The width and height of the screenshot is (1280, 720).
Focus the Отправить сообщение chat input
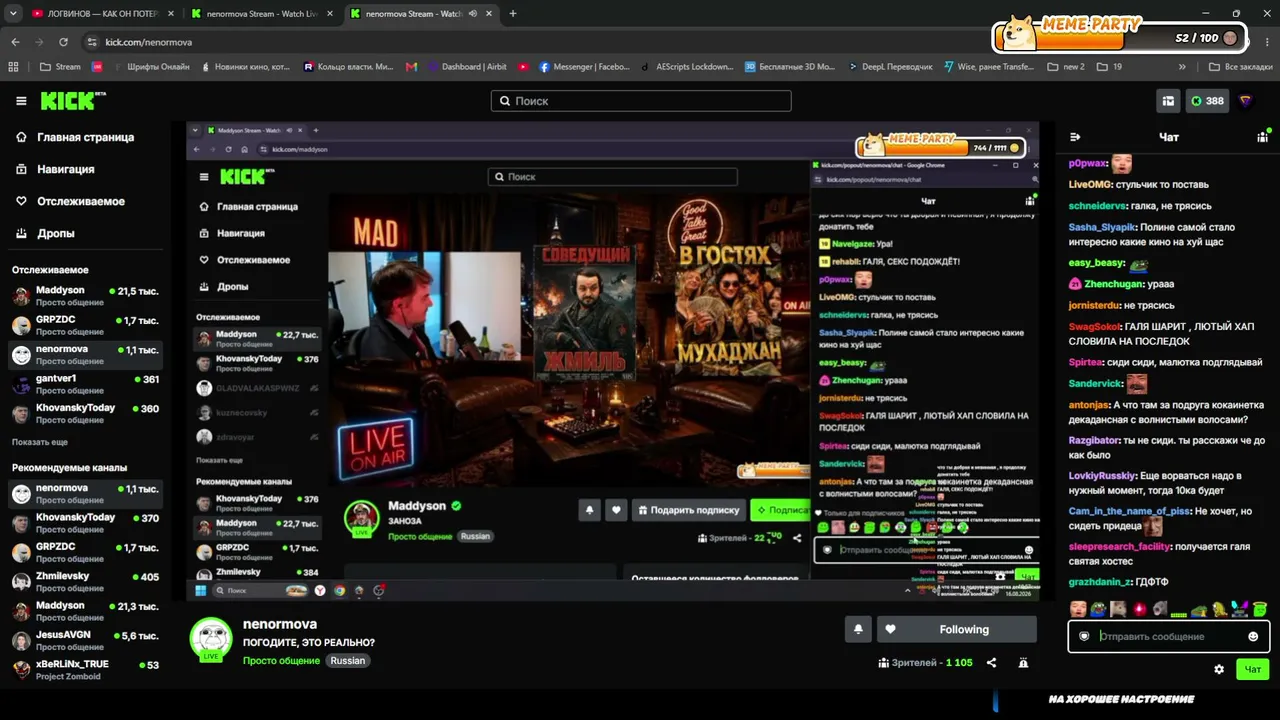(x=1169, y=636)
